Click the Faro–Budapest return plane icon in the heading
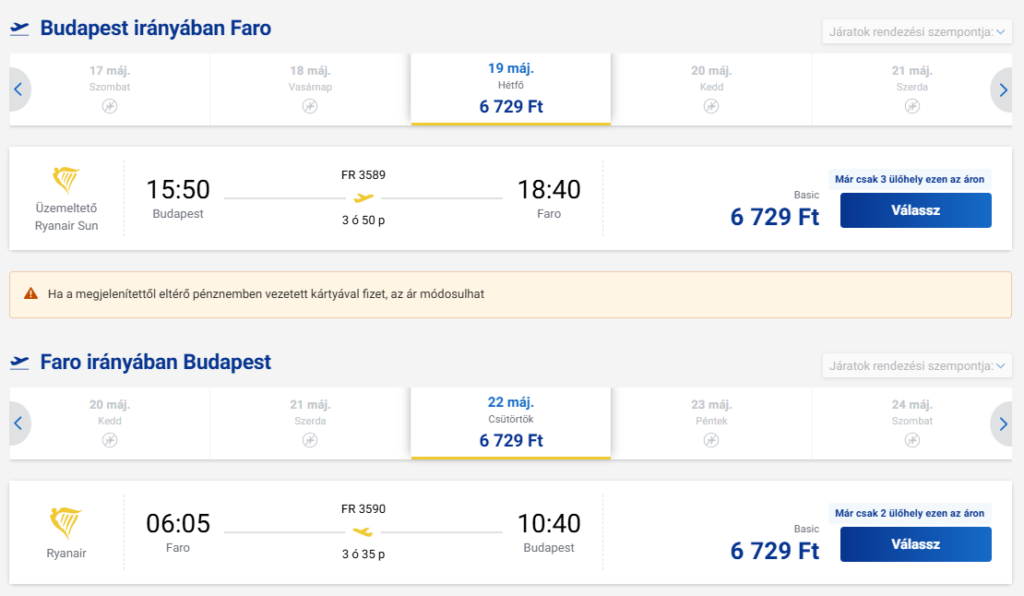The image size is (1024, 596). [x=20, y=362]
